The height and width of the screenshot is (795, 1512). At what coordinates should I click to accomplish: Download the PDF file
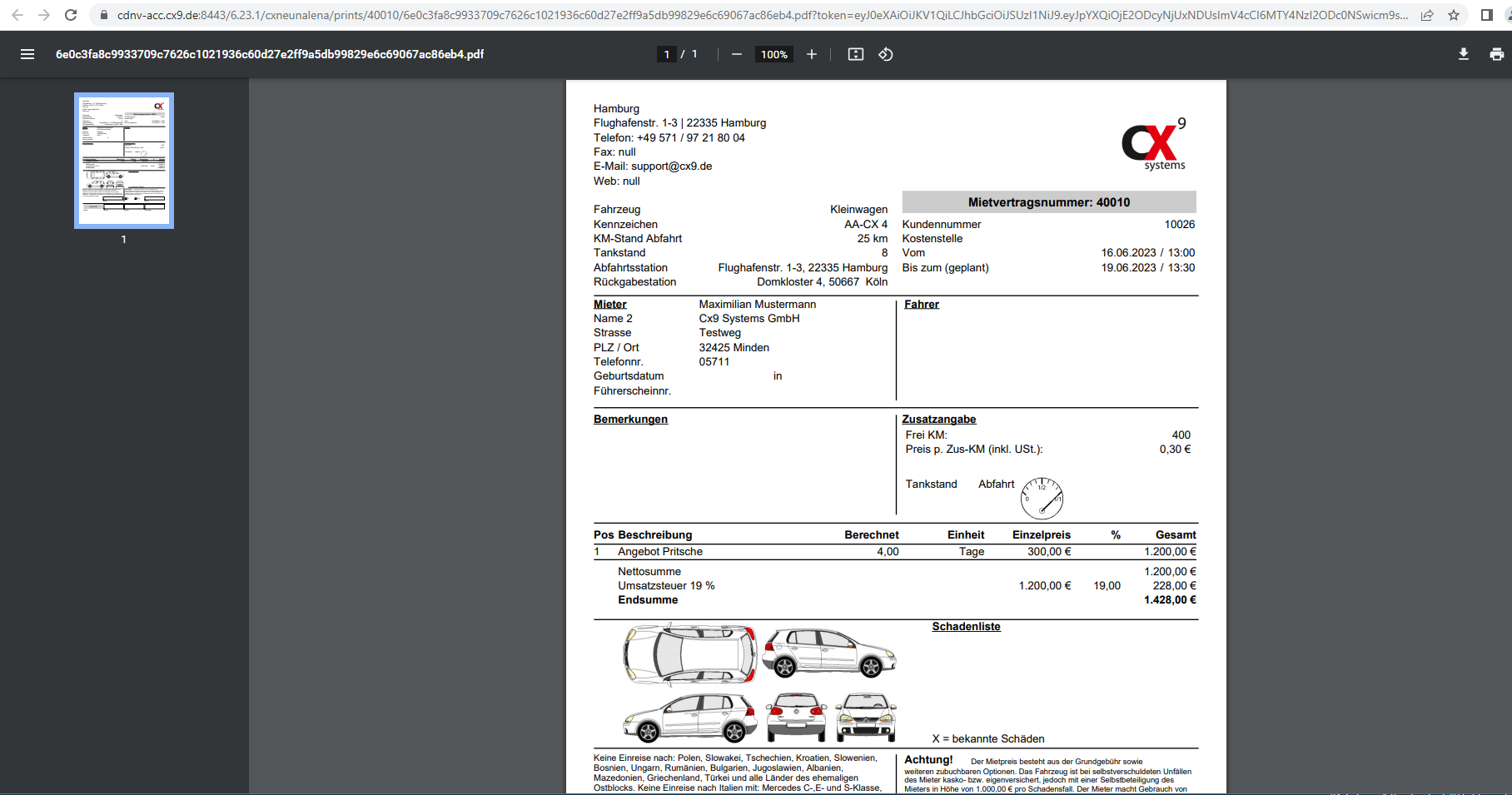[x=1464, y=54]
